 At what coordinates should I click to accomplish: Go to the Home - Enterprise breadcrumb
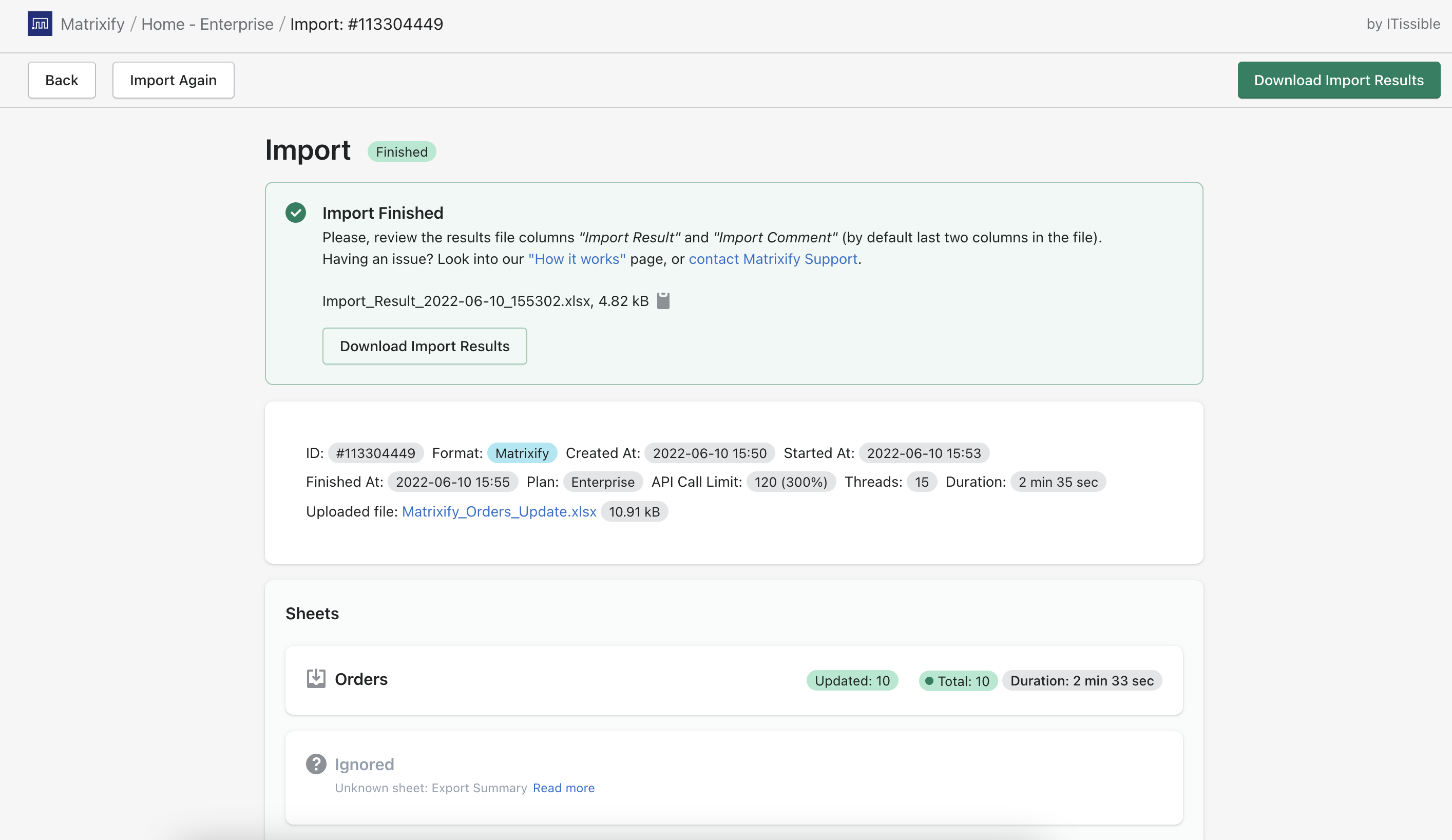tap(207, 24)
